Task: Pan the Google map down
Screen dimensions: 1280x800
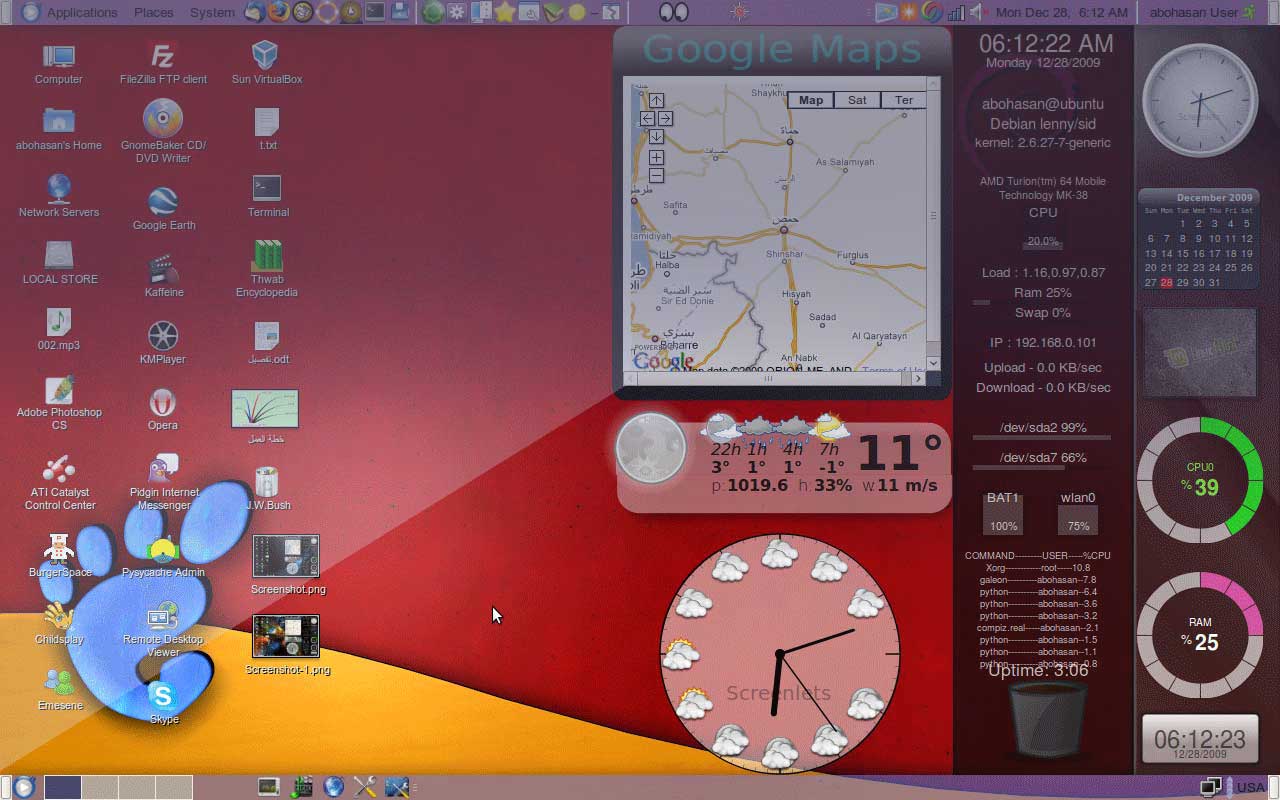Action: tap(656, 136)
